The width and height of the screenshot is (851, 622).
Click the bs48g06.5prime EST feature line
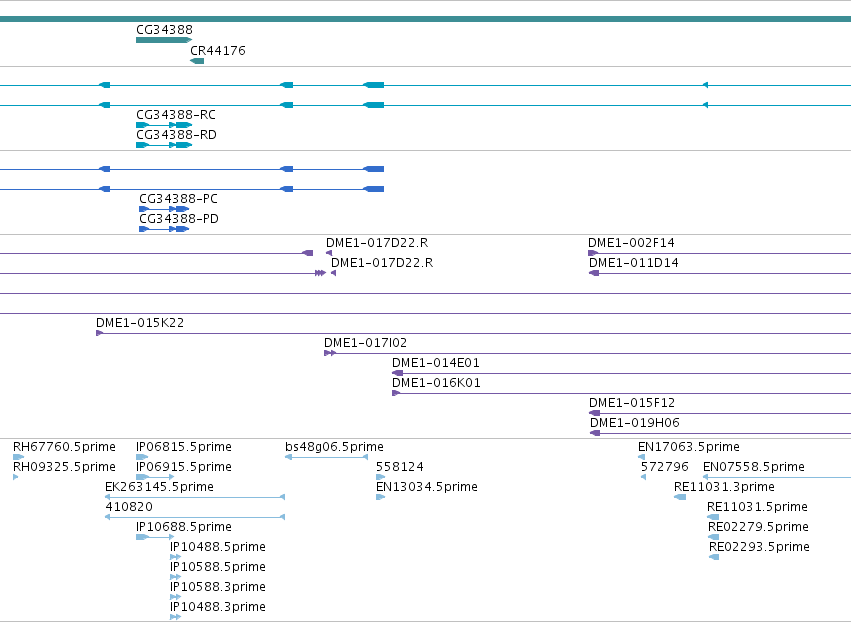326,457
